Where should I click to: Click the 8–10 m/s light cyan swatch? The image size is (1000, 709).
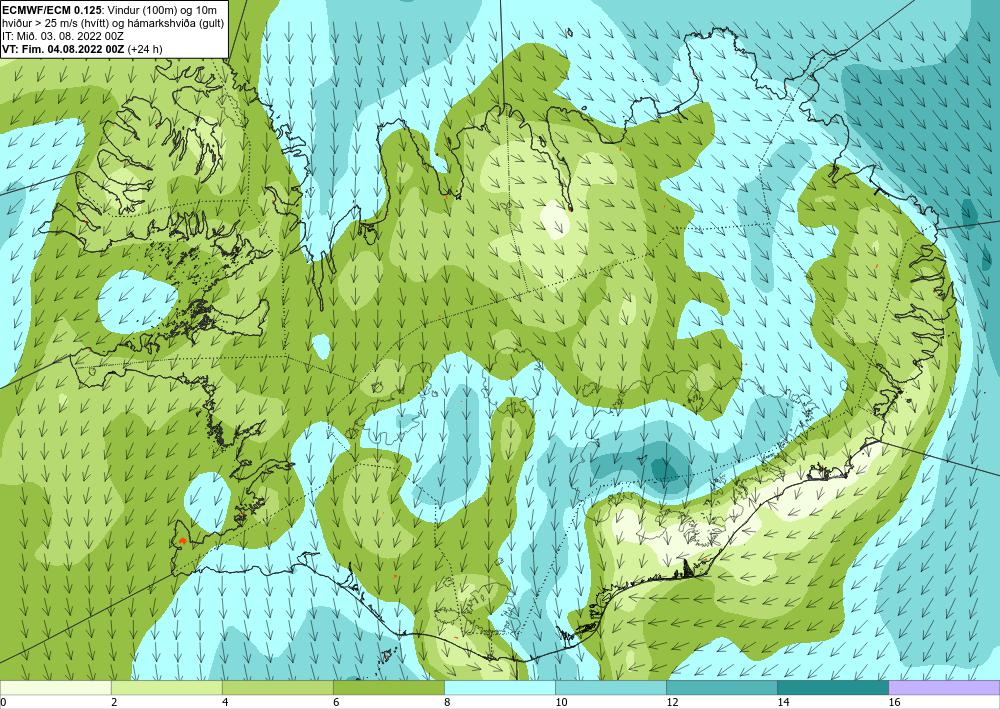(x=500, y=688)
